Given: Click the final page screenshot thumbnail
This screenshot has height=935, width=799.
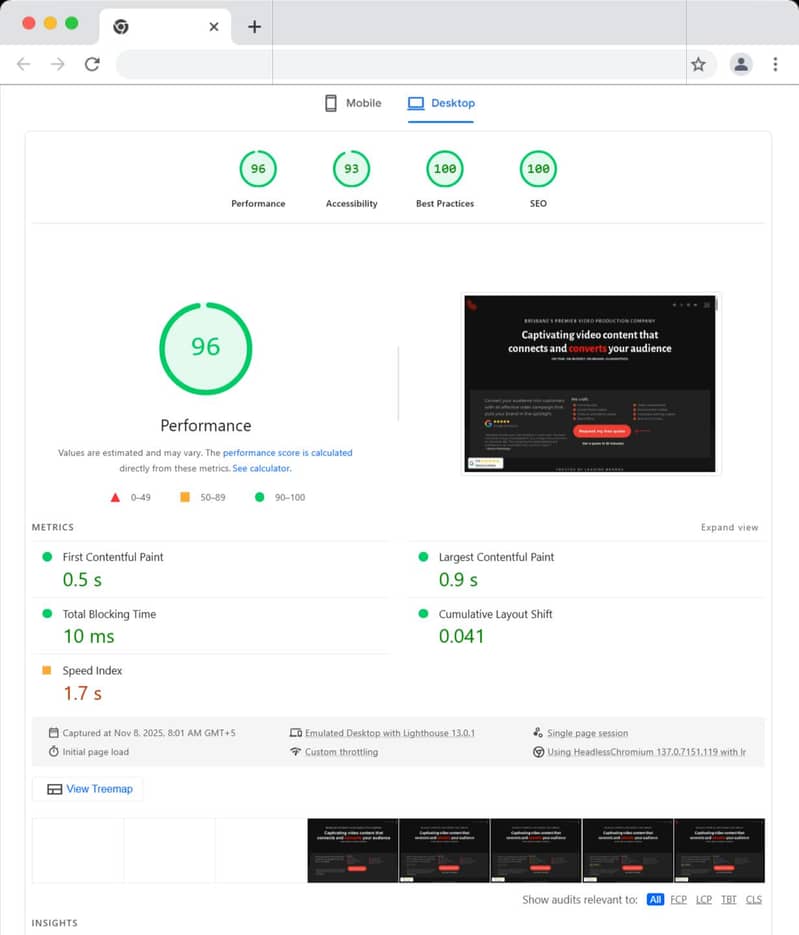Looking at the screenshot, I should tap(590, 383).
